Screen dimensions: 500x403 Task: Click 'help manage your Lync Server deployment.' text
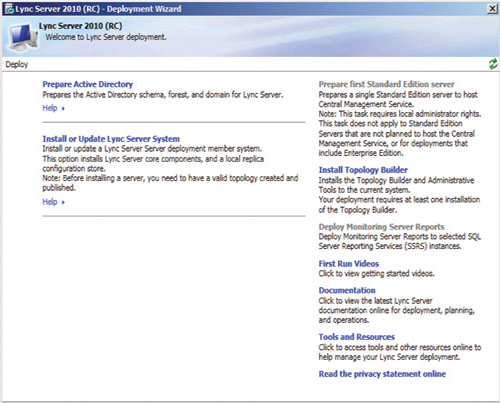(x=389, y=357)
